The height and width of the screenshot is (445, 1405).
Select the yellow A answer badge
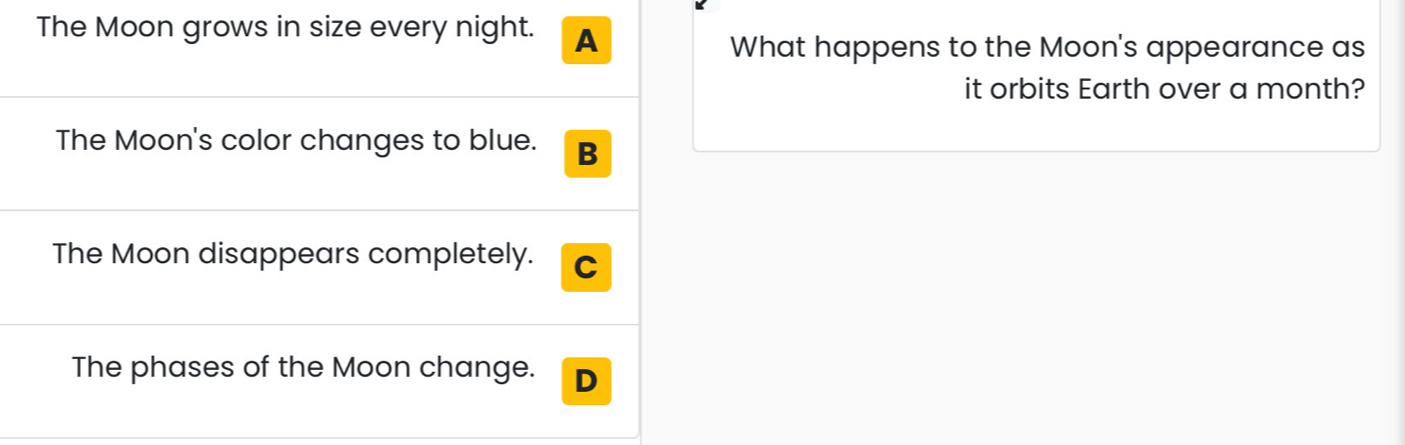pyautogui.click(x=587, y=41)
